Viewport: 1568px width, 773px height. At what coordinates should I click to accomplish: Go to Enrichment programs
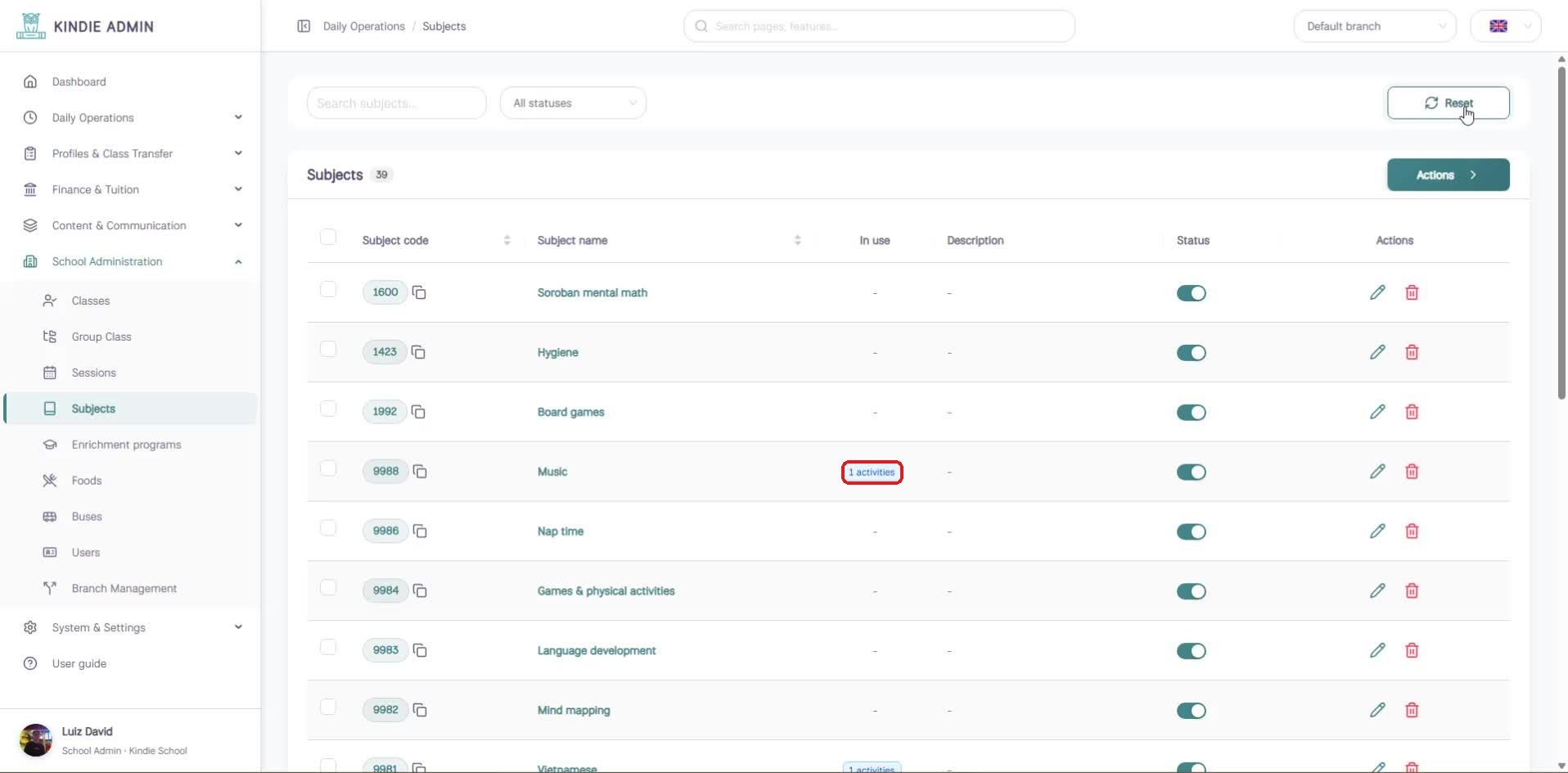[x=131, y=445]
